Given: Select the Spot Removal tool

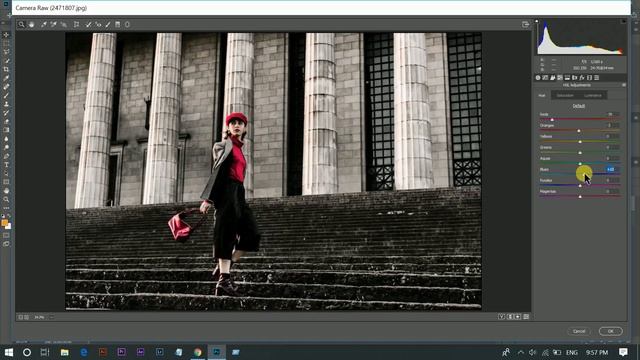Looking at the screenshot, I should click(x=88, y=24).
